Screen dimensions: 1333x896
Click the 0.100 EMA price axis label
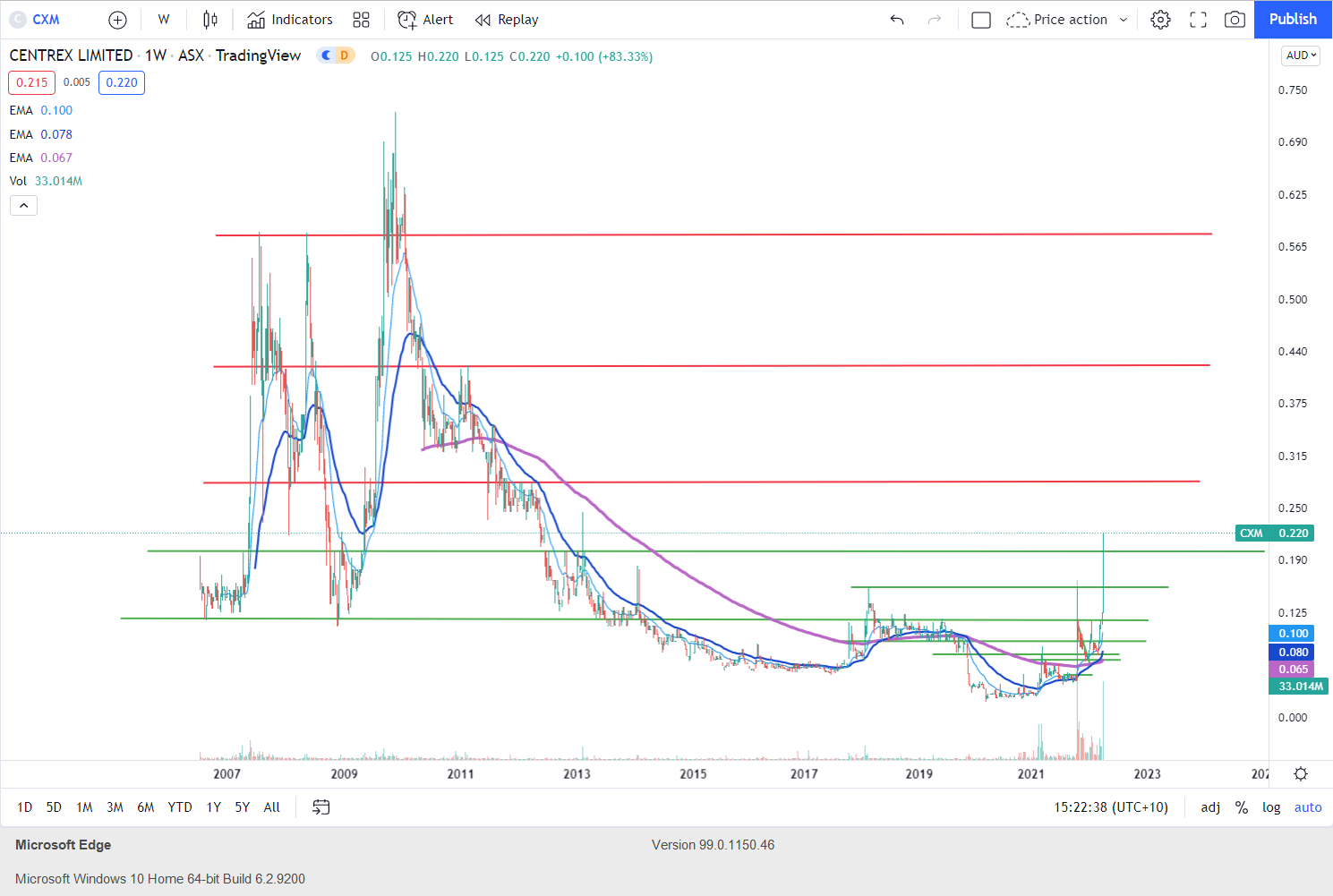click(1292, 634)
